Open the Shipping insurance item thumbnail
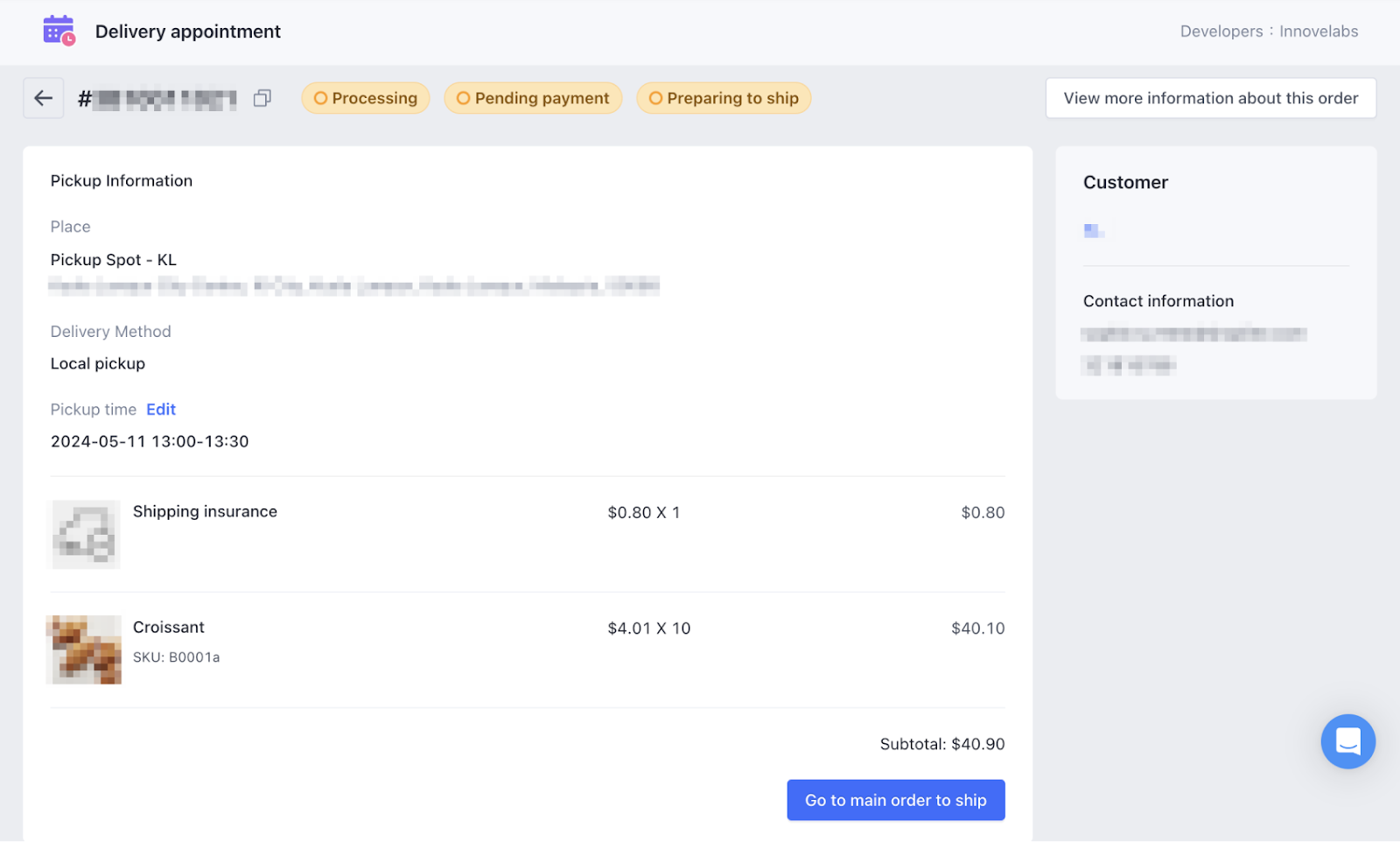The image size is (1400, 842). point(84,534)
